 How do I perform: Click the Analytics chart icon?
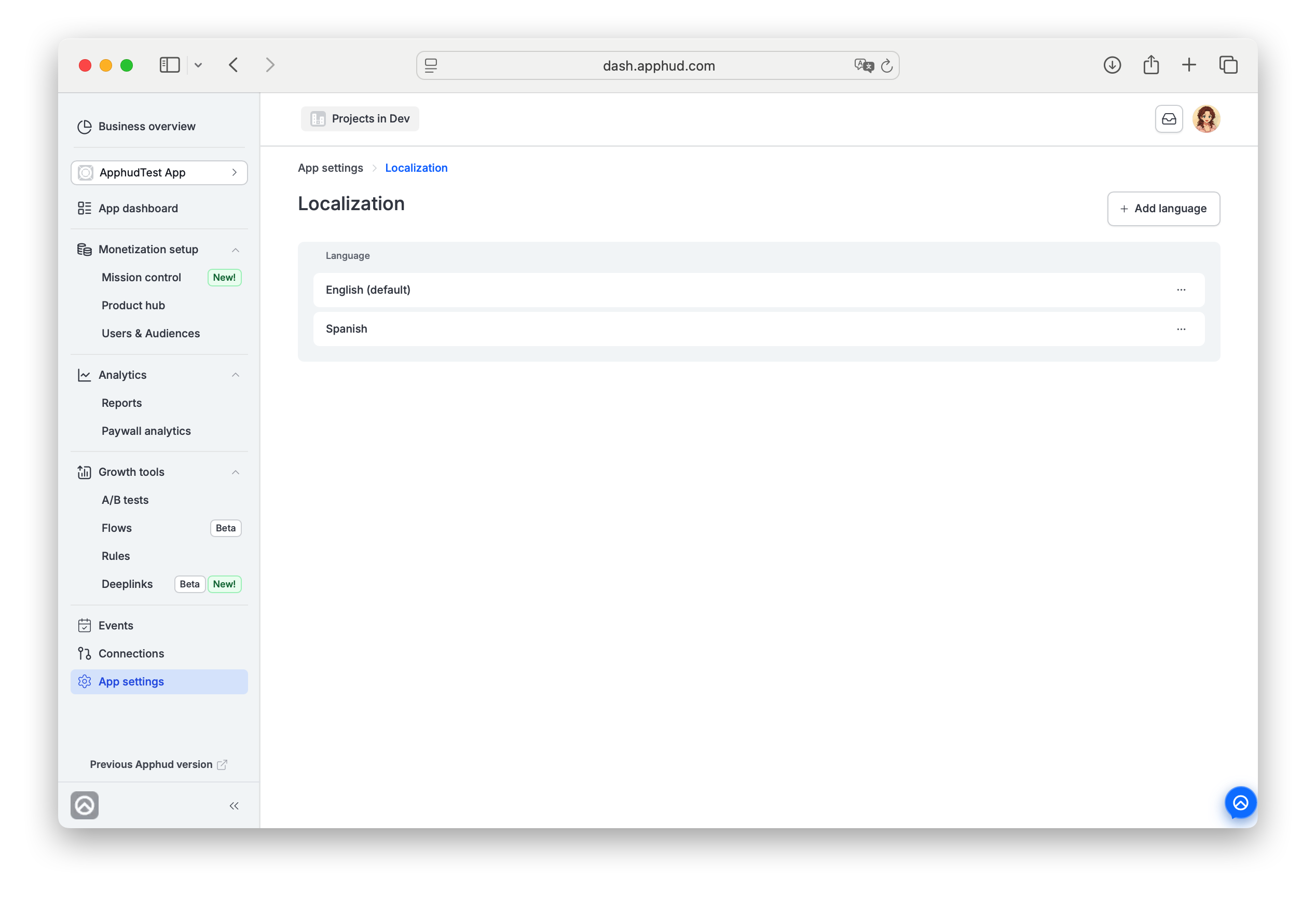click(85, 375)
